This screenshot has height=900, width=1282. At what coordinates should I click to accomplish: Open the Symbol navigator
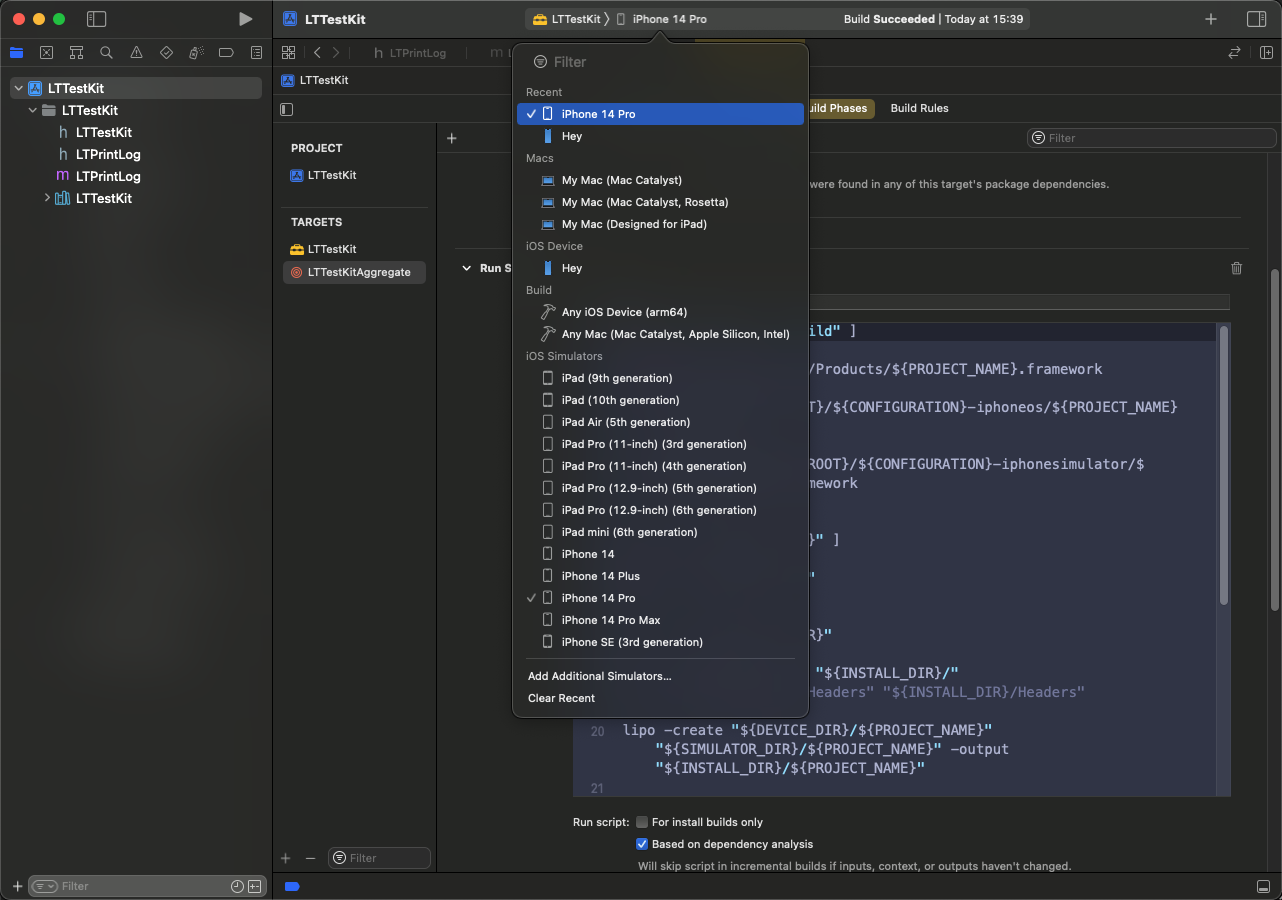(x=76, y=53)
